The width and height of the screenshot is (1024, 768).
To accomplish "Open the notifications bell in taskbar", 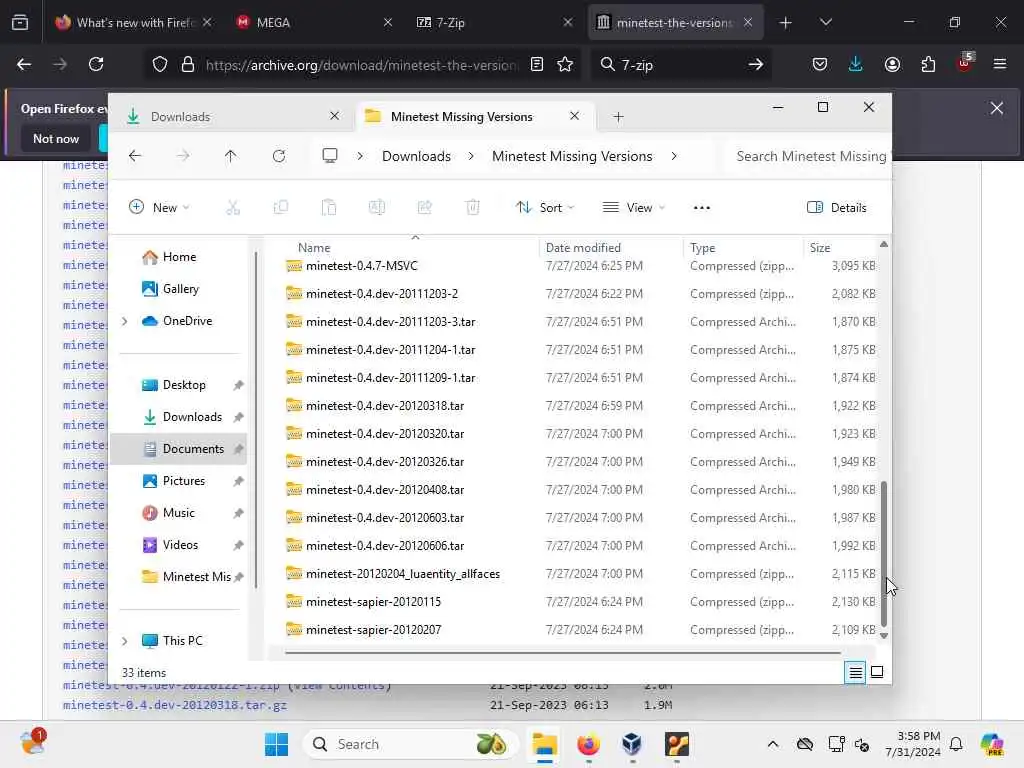I will pos(956,744).
